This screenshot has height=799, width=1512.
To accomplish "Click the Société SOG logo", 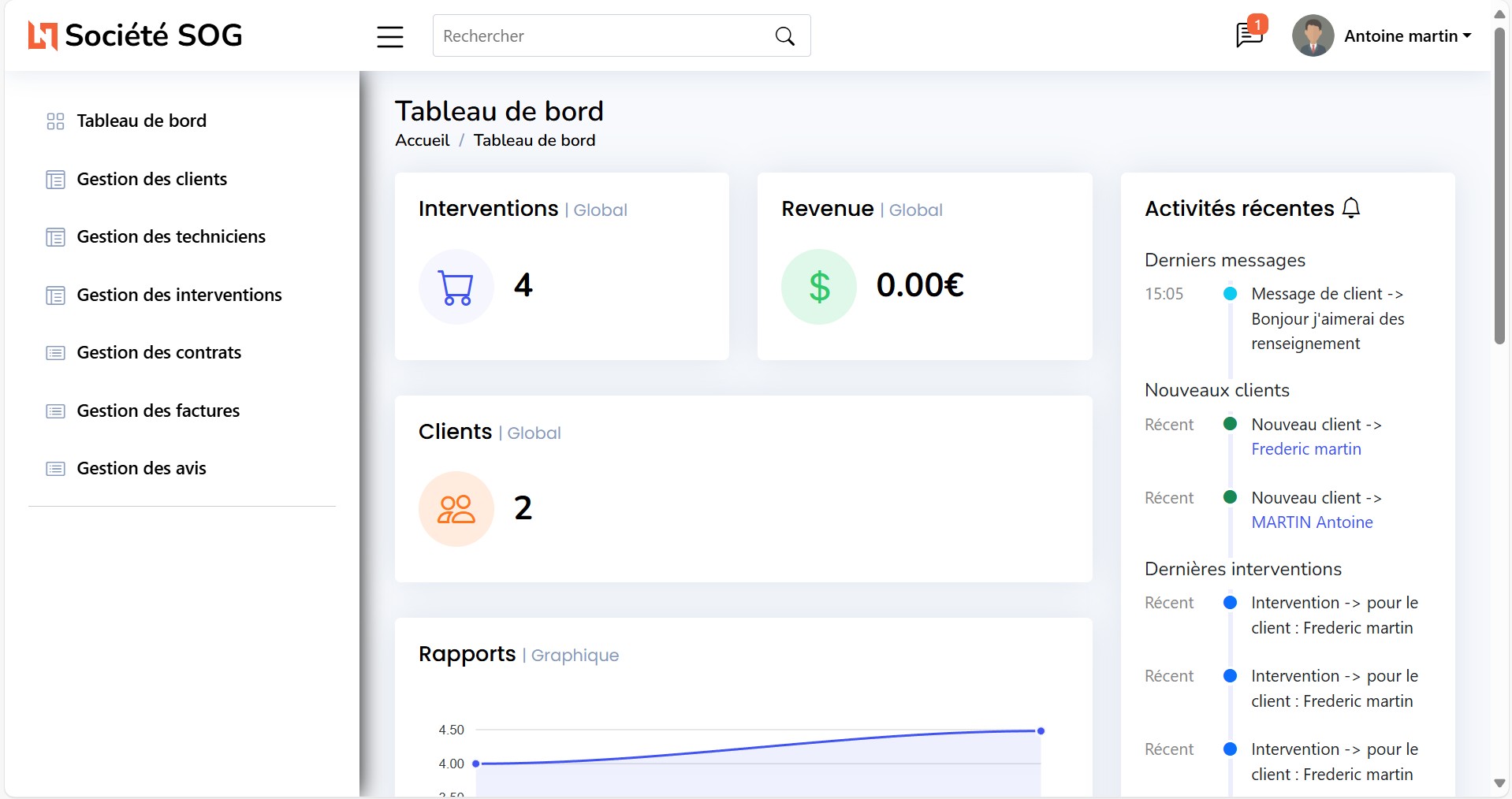I will [x=136, y=35].
